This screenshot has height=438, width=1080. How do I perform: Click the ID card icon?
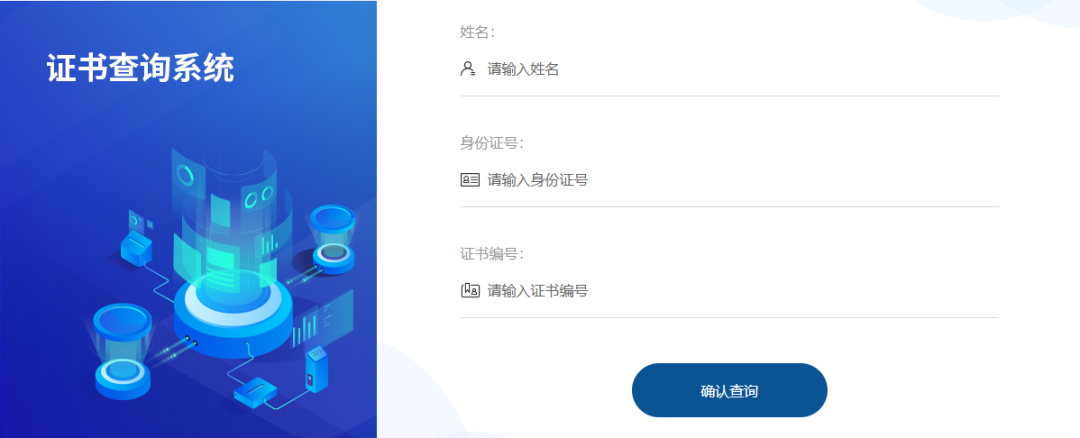point(470,180)
